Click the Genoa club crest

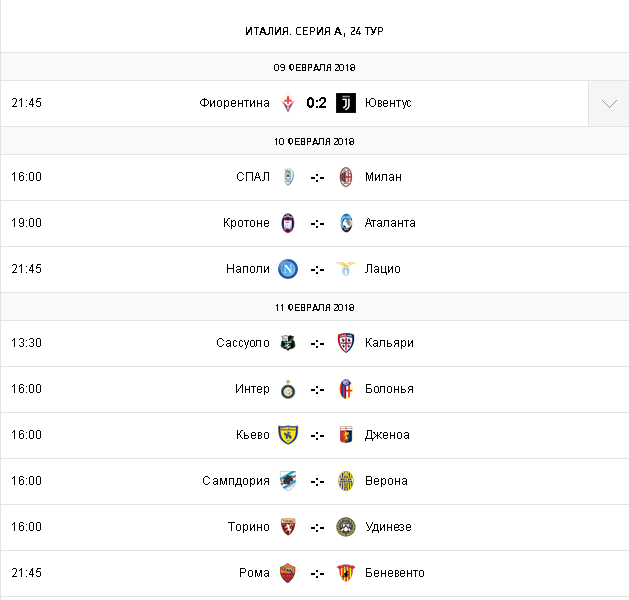click(x=346, y=435)
